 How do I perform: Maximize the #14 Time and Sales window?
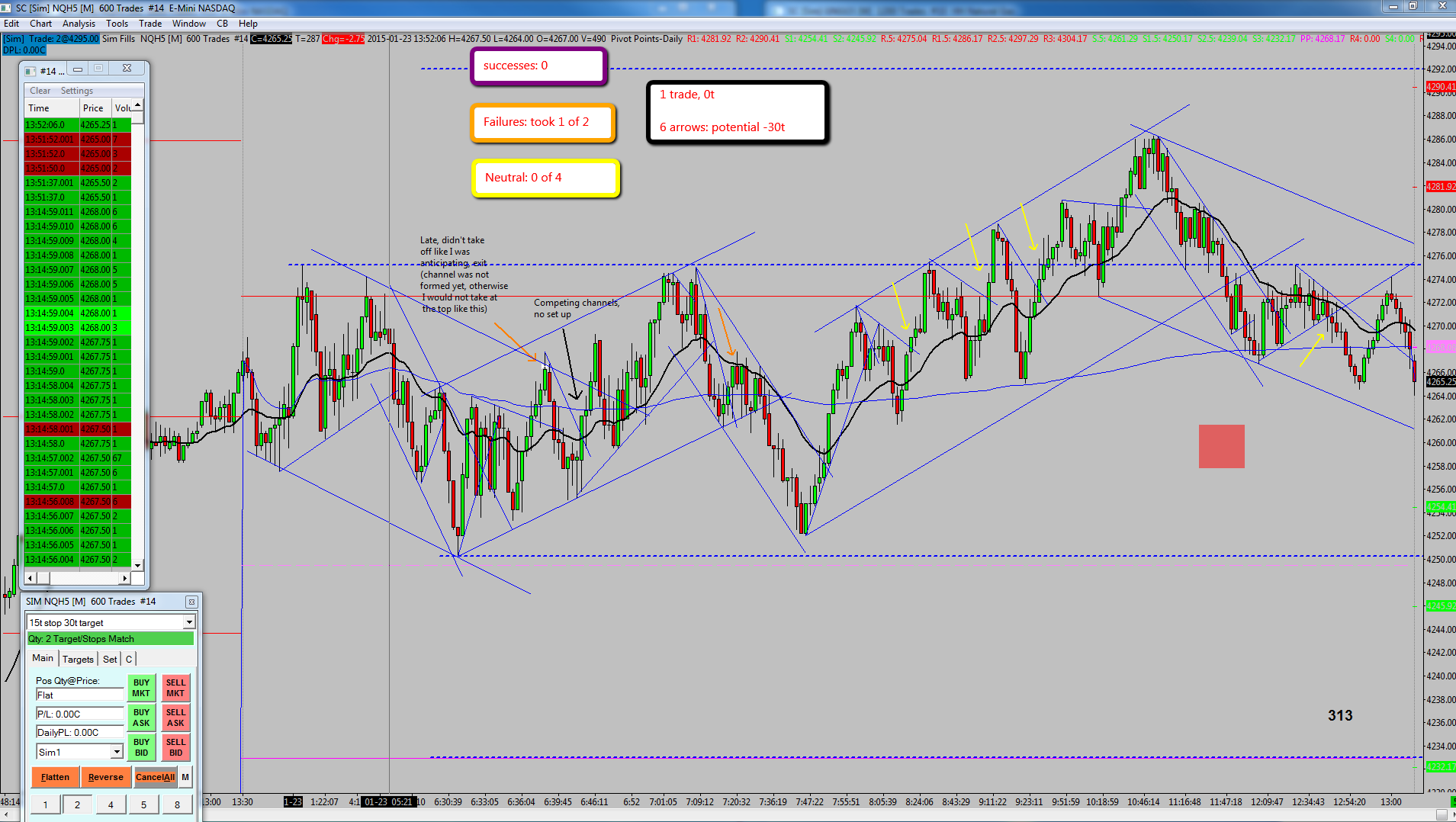(98, 69)
